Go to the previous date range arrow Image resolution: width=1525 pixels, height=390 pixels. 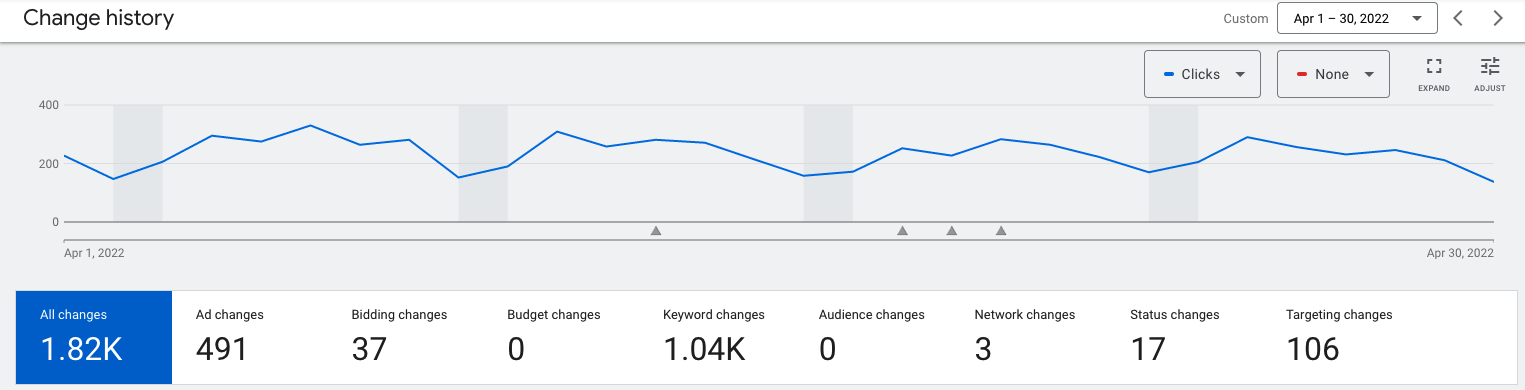pyautogui.click(x=1458, y=18)
